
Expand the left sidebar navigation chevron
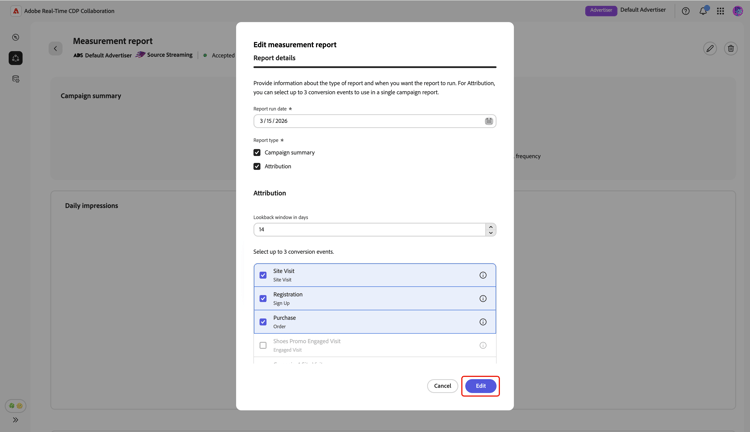click(x=15, y=420)
